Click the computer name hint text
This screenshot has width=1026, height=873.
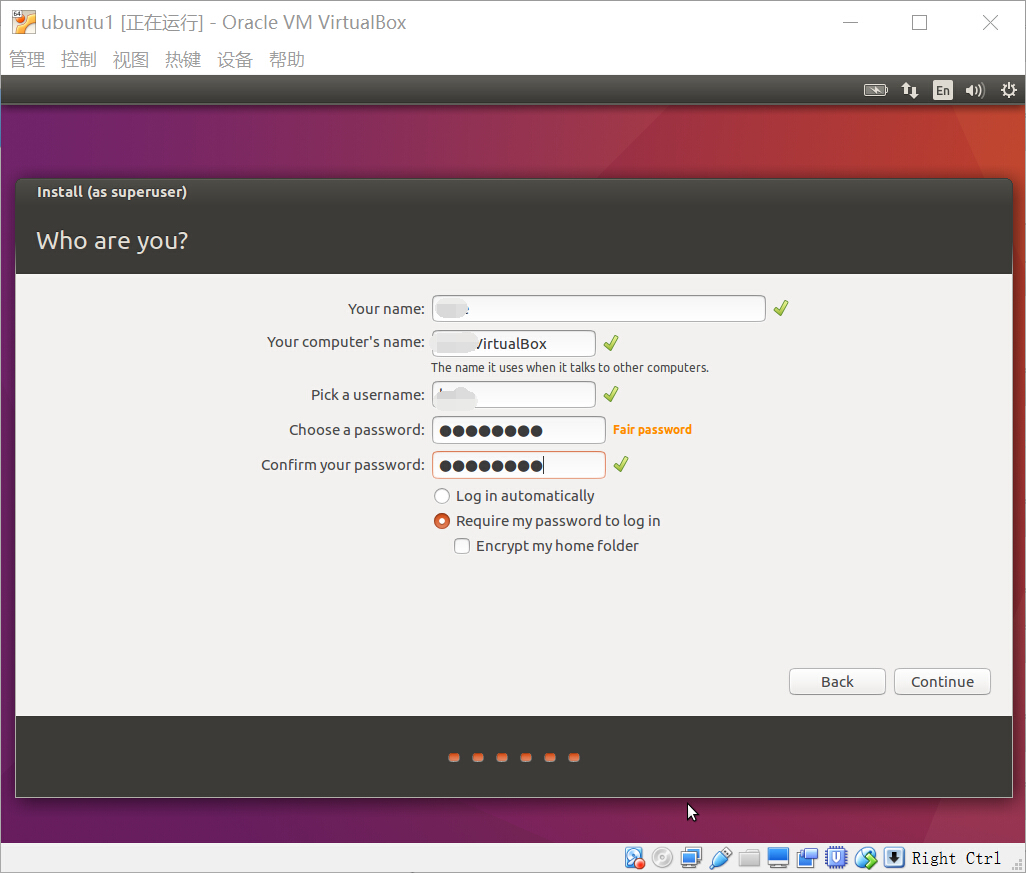pyautogui.click(x=569, y=368)
